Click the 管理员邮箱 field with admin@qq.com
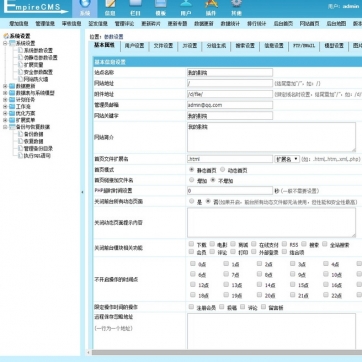This screenshot has height=362, width=362. click(x=230, y=105)
